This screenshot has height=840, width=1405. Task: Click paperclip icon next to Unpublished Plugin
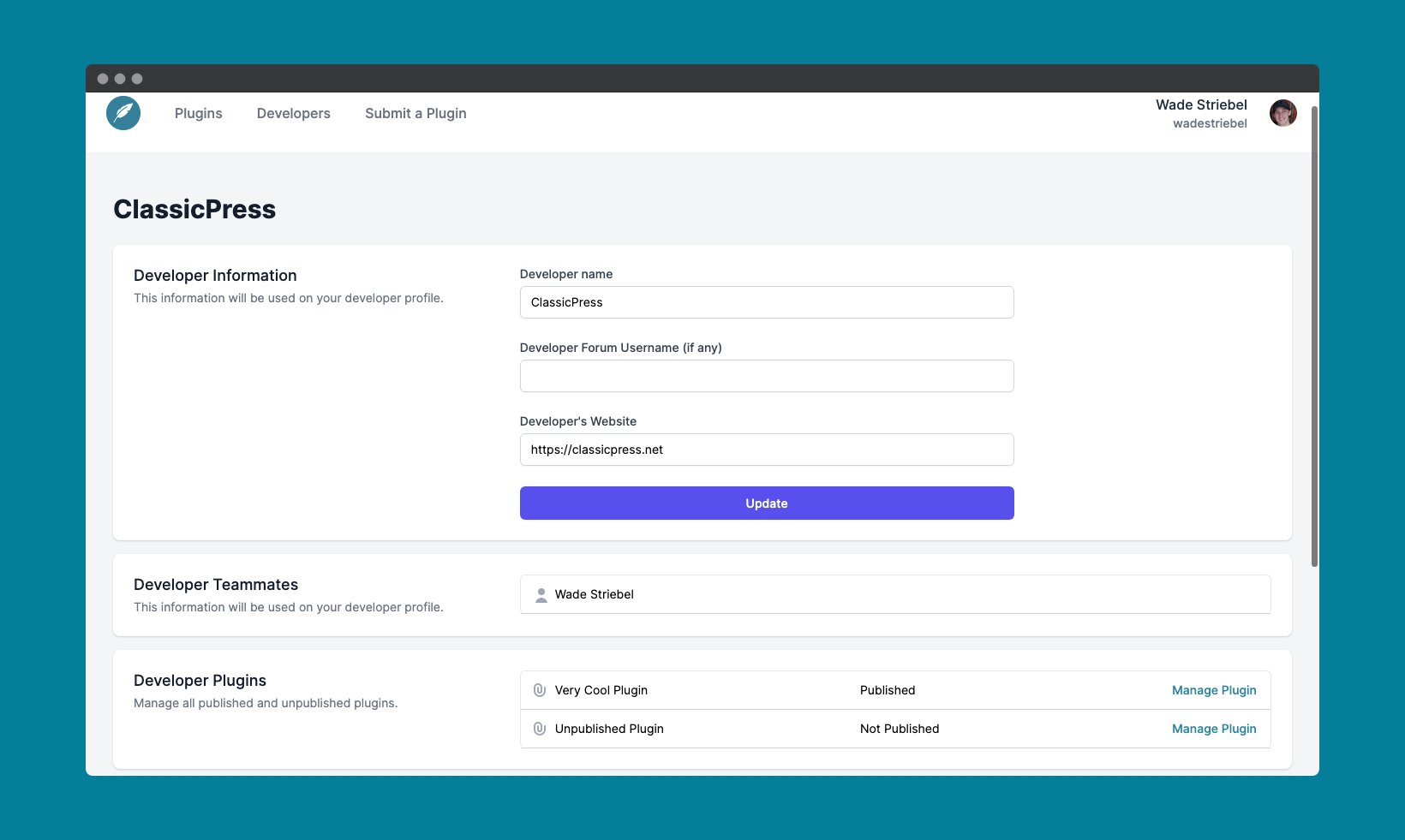(540, 729)
